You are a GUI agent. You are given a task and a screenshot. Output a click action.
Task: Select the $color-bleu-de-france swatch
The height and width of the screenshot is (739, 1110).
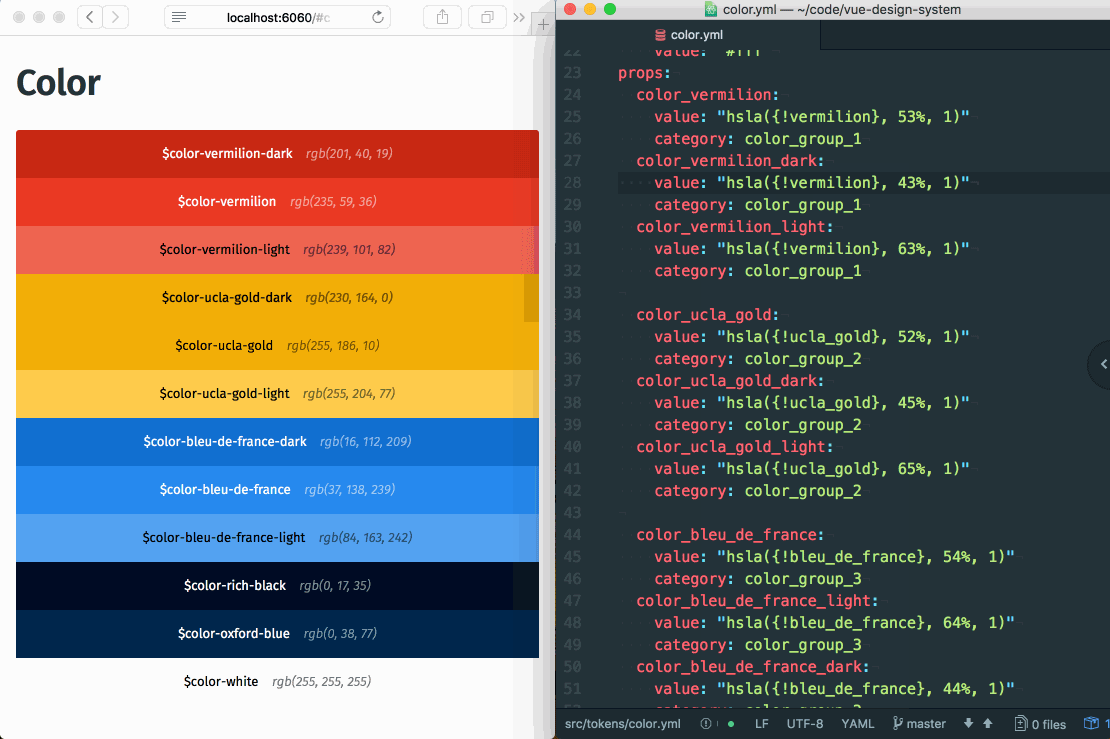click(278, 490)
